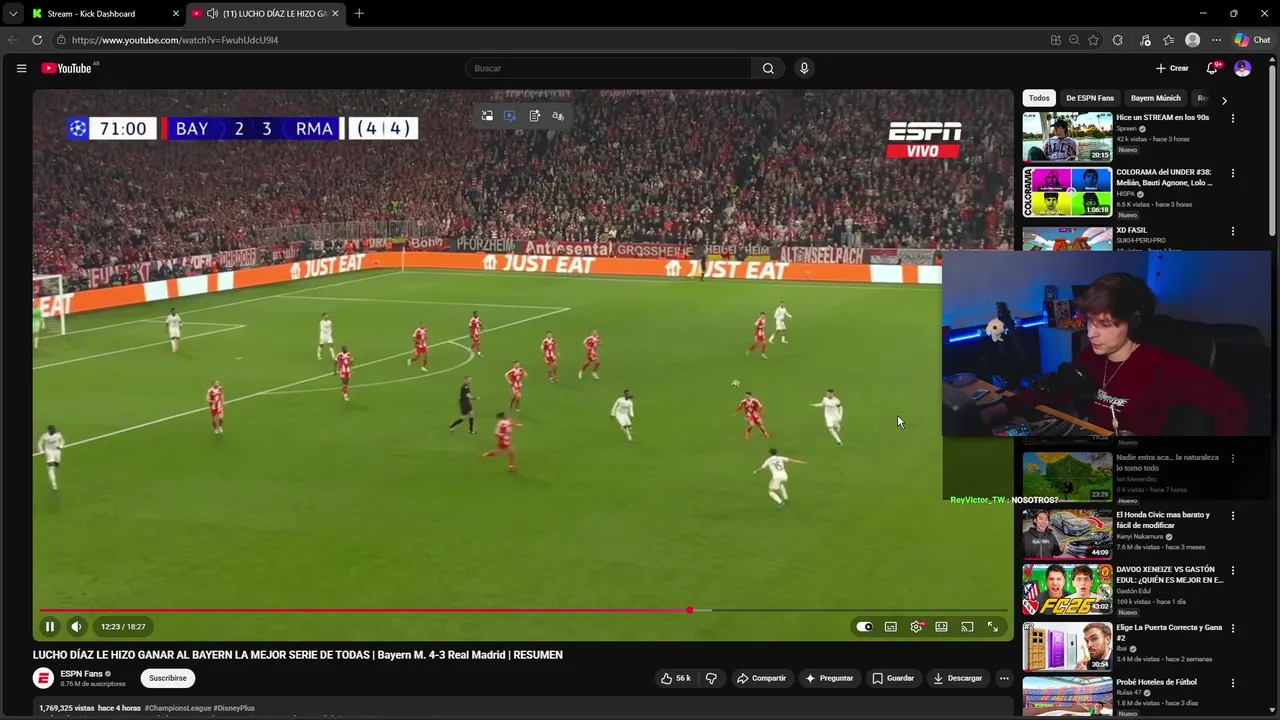This screenshot has width=1280, height=720.
Task: Toggle subtitles in the video player
Action: [x=891, y=627]
